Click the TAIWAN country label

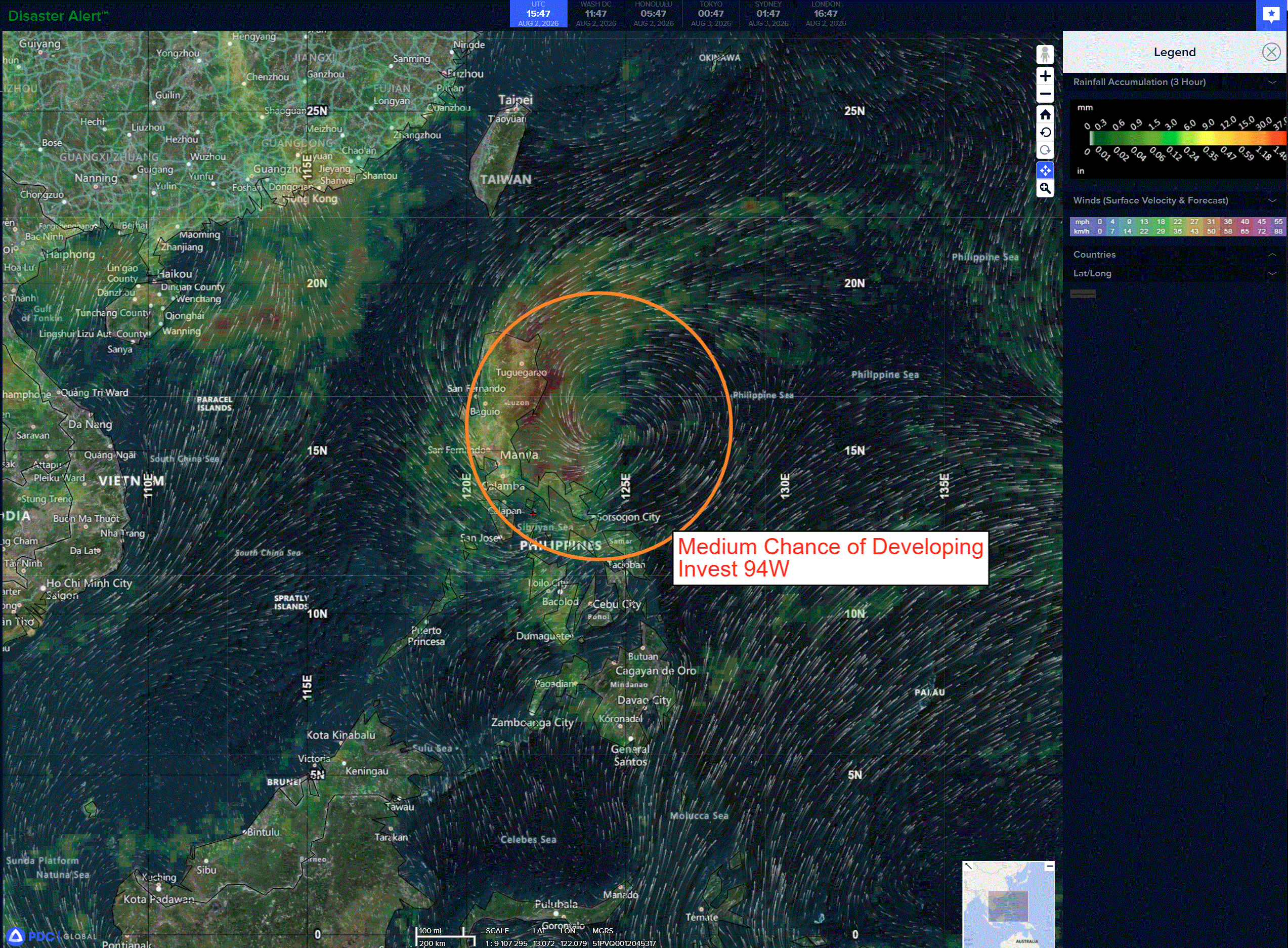[x=506, y=180]
